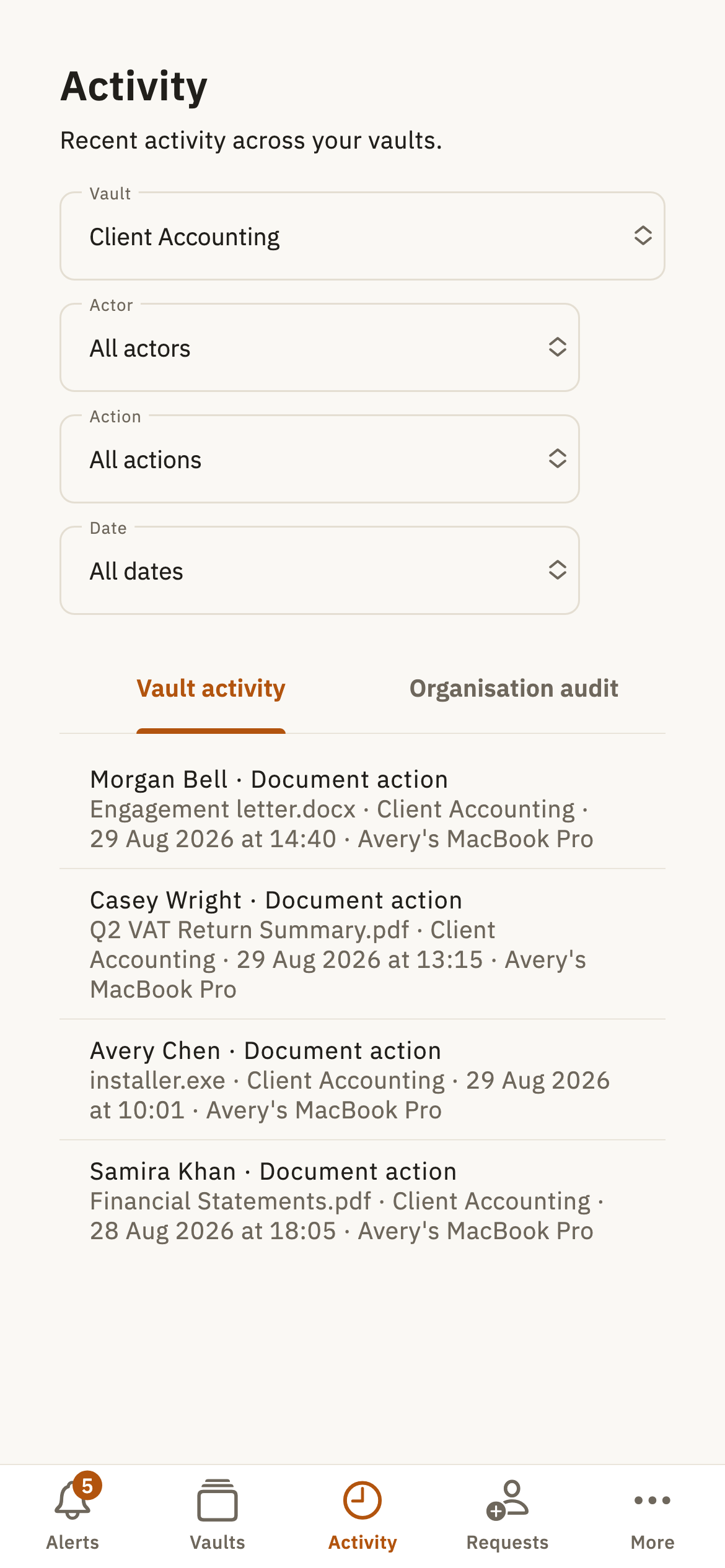Open Morgan Bell Engagement letter.docx entry
725x1568 pixels.
pyautogui.click(x=362, y=809)
